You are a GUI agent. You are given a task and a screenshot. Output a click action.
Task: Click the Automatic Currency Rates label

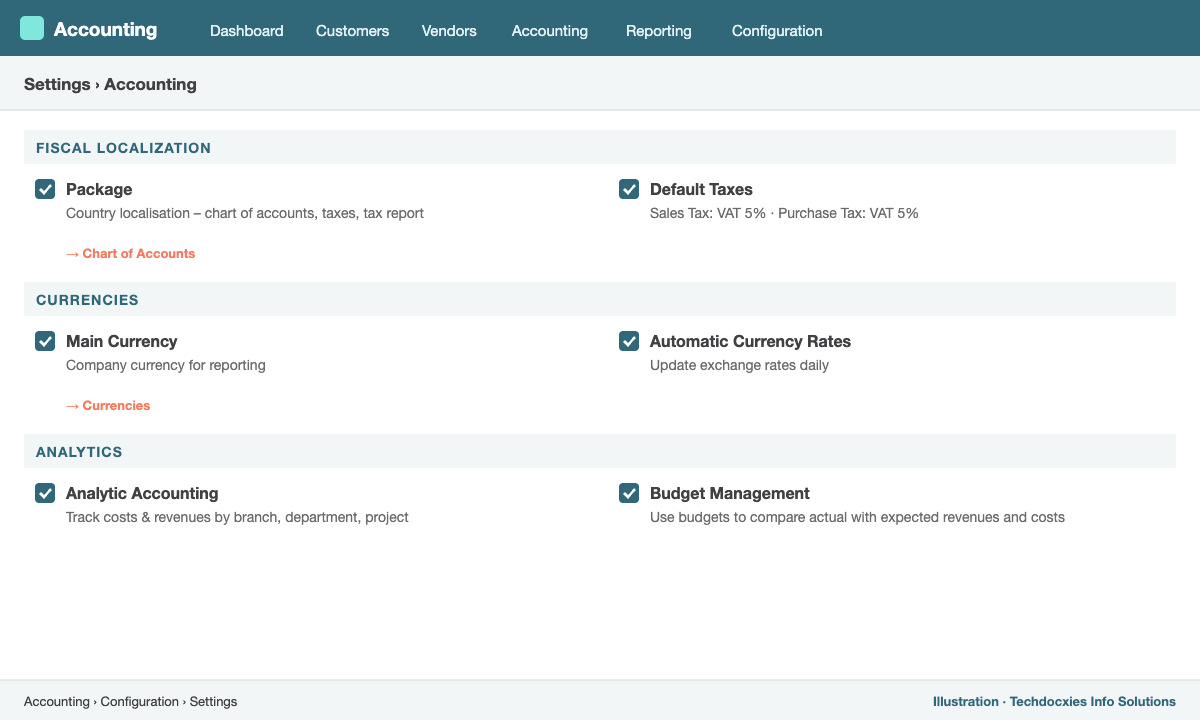(750, 341)
